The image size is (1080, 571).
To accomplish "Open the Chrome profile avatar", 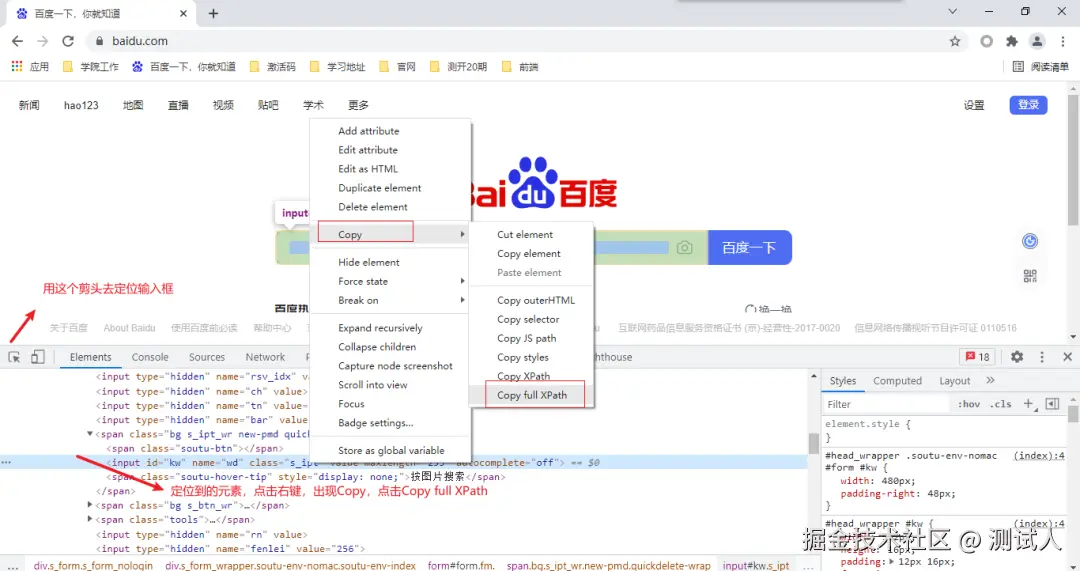I will coord(1037,41).
